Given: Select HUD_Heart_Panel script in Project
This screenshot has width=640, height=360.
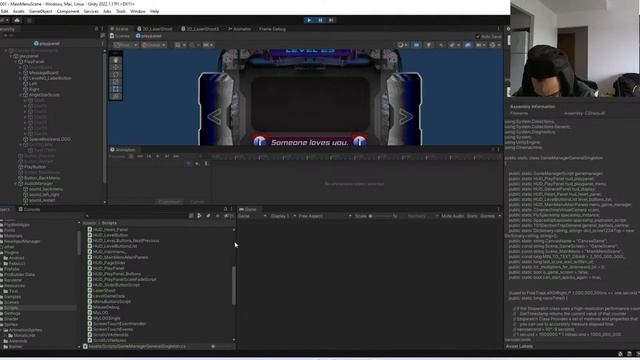Looking at the screenshot, I should 110,230.
